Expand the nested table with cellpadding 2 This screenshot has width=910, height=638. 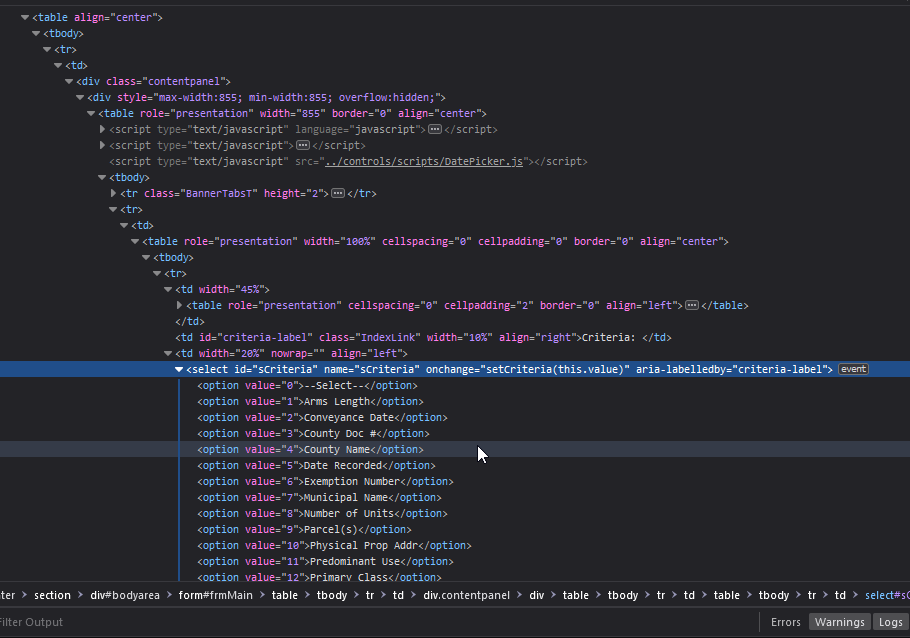coord(179,305)
